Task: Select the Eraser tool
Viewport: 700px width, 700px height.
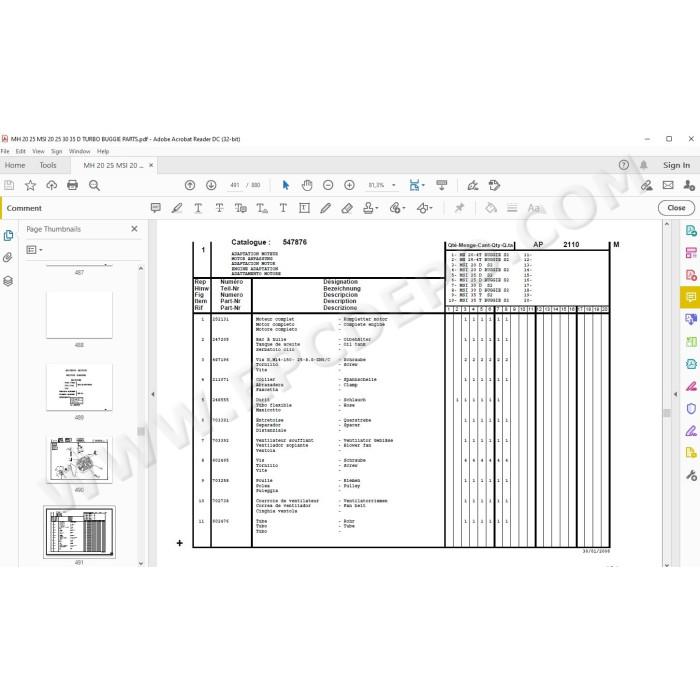Action: click(x=347, y=208)
